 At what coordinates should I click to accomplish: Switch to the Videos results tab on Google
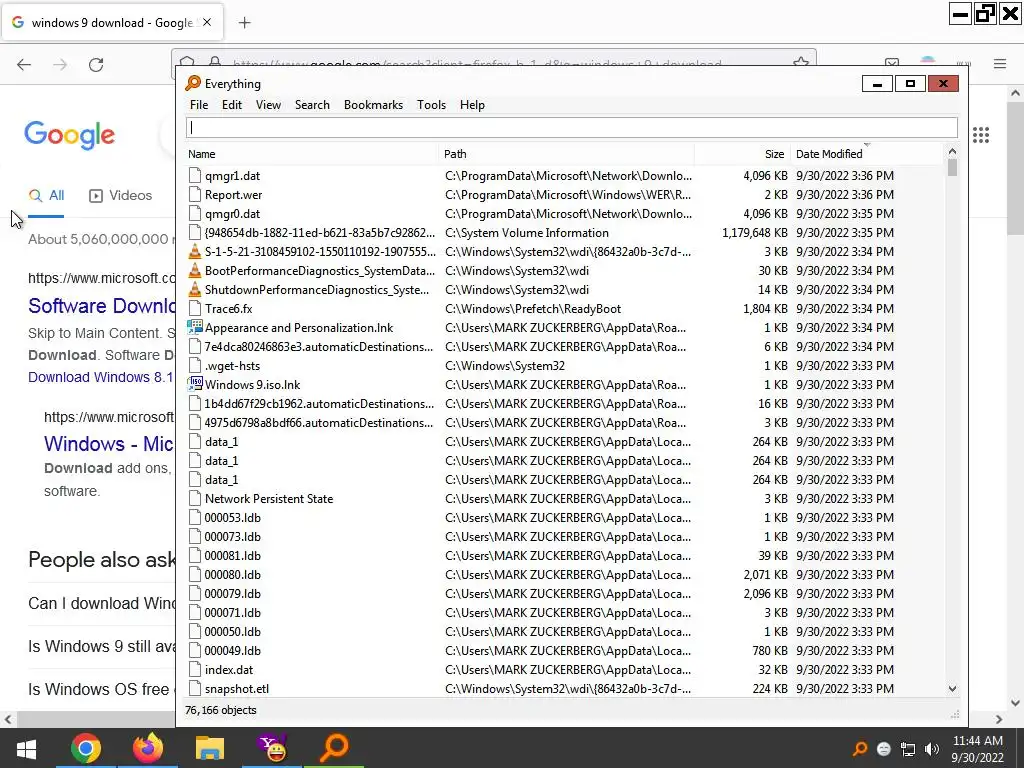[121, 195]
